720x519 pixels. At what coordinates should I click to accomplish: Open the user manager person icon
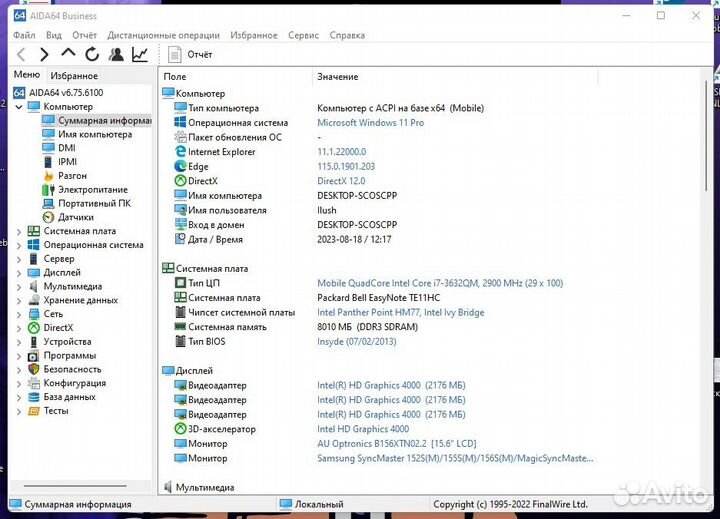[116, 55]
